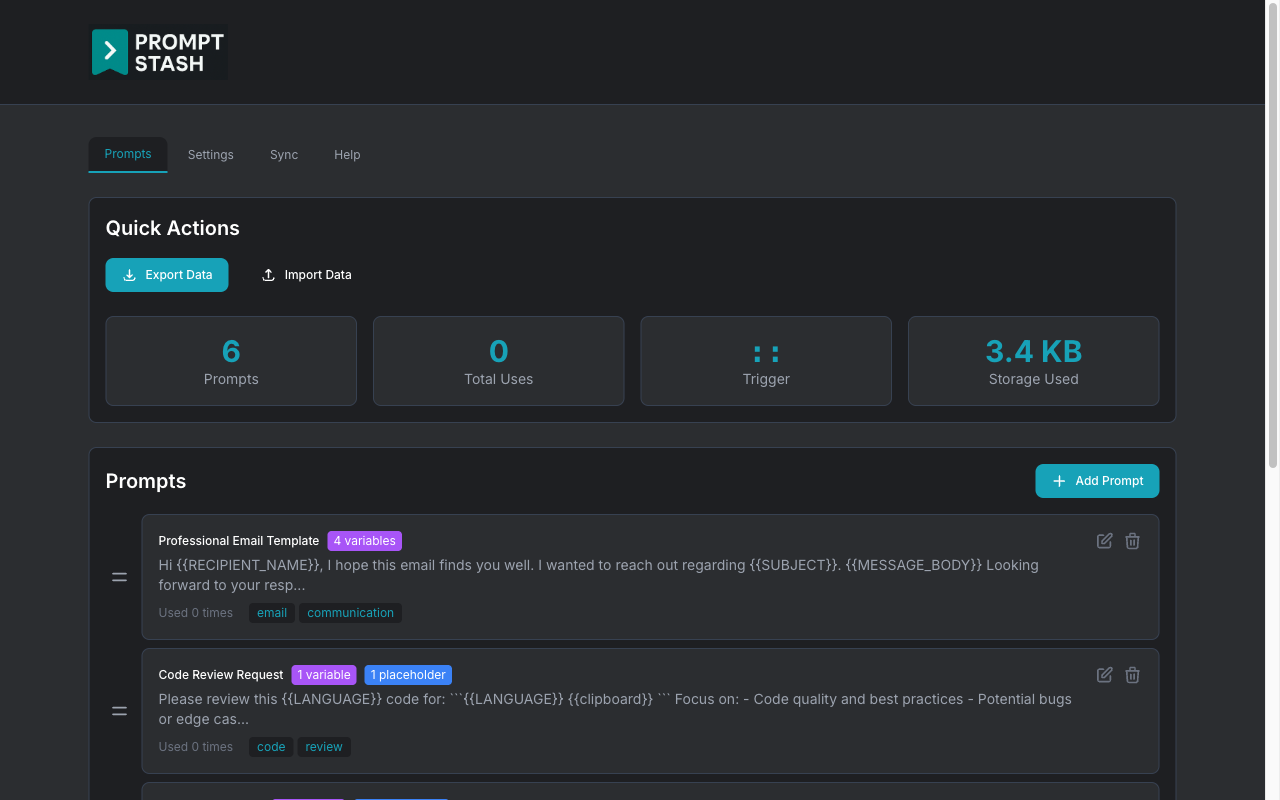The height and width of the screenshot is (800, 1280).
Task: Select the Storage Used stat card
Action: [x=1033, y=361]
